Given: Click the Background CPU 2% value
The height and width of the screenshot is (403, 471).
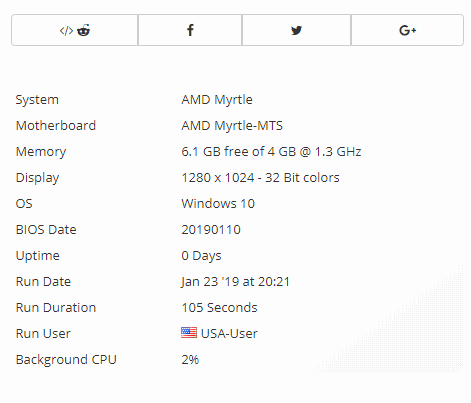Looking at the screenshot, I should tap(190, 360).
